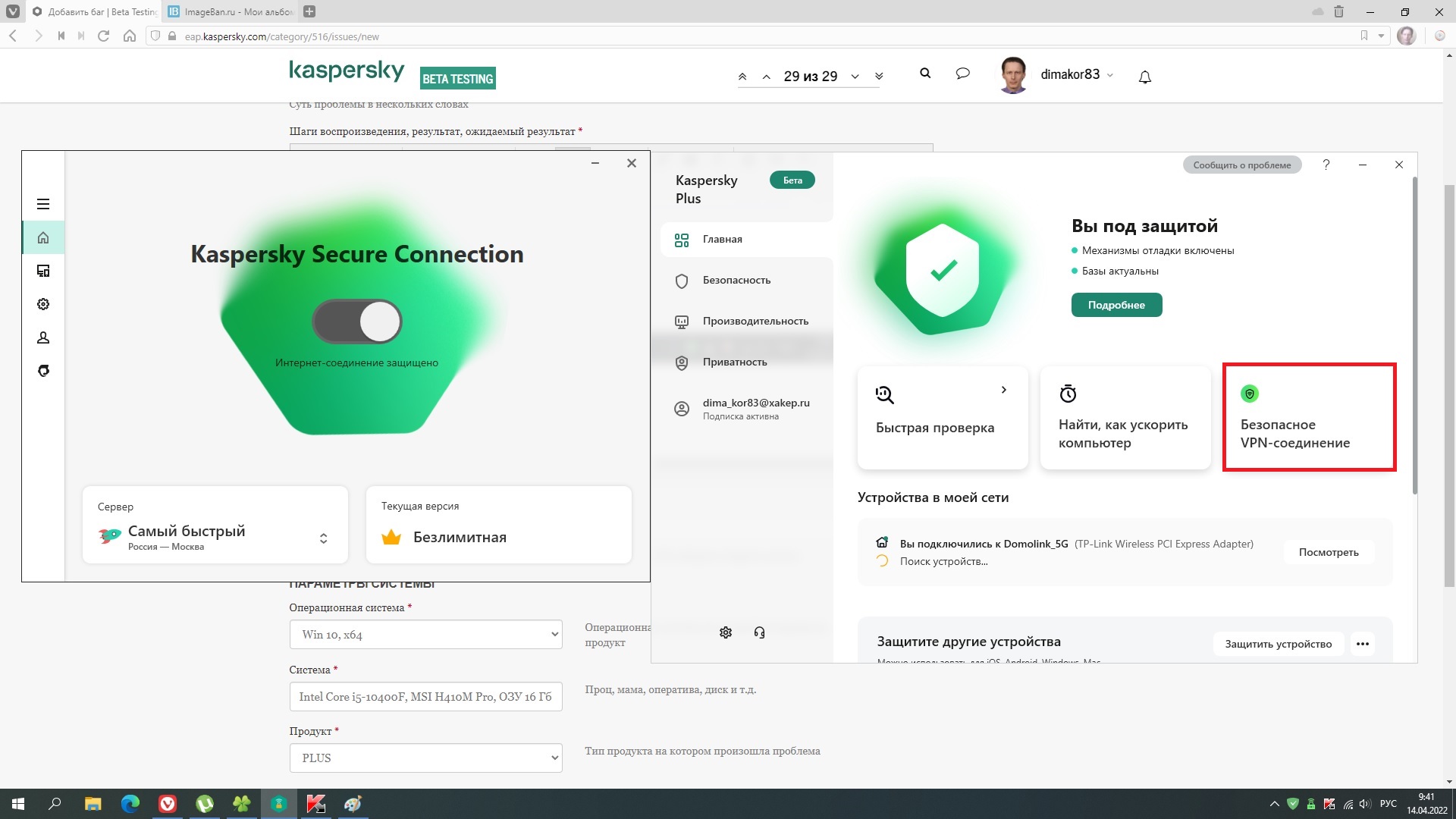Click Защитить устройство button
1456x819 pixels.
pyautogui.click(x=1279, y=644)
